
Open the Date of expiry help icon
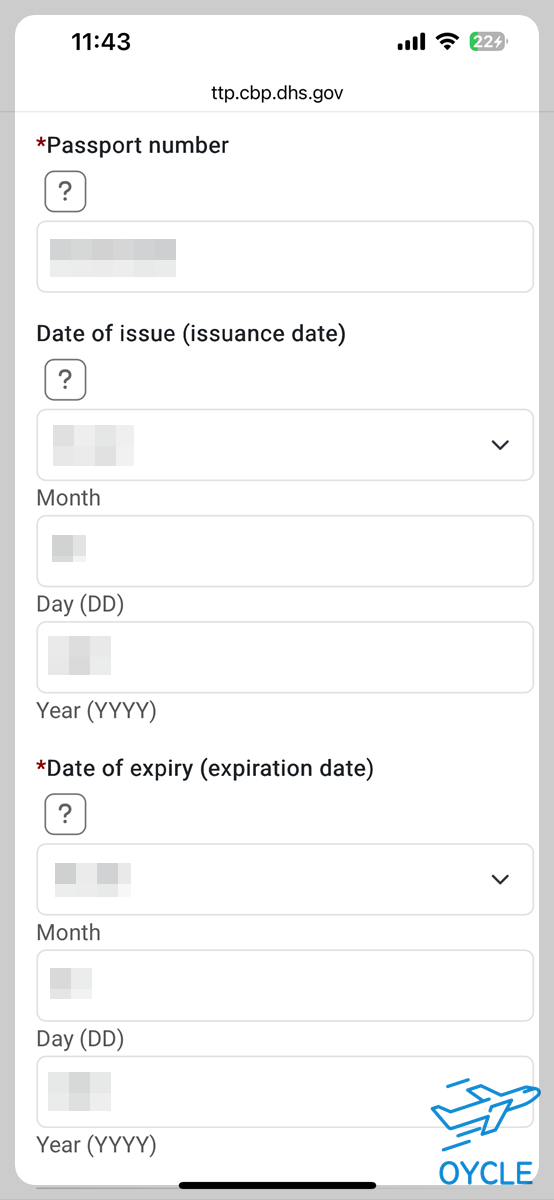point(65,814)
